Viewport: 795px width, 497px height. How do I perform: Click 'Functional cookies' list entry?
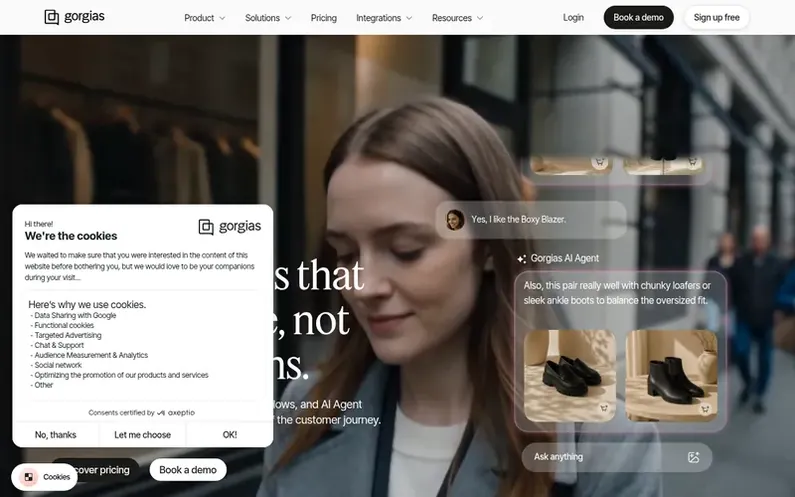[x=64, y=326]
